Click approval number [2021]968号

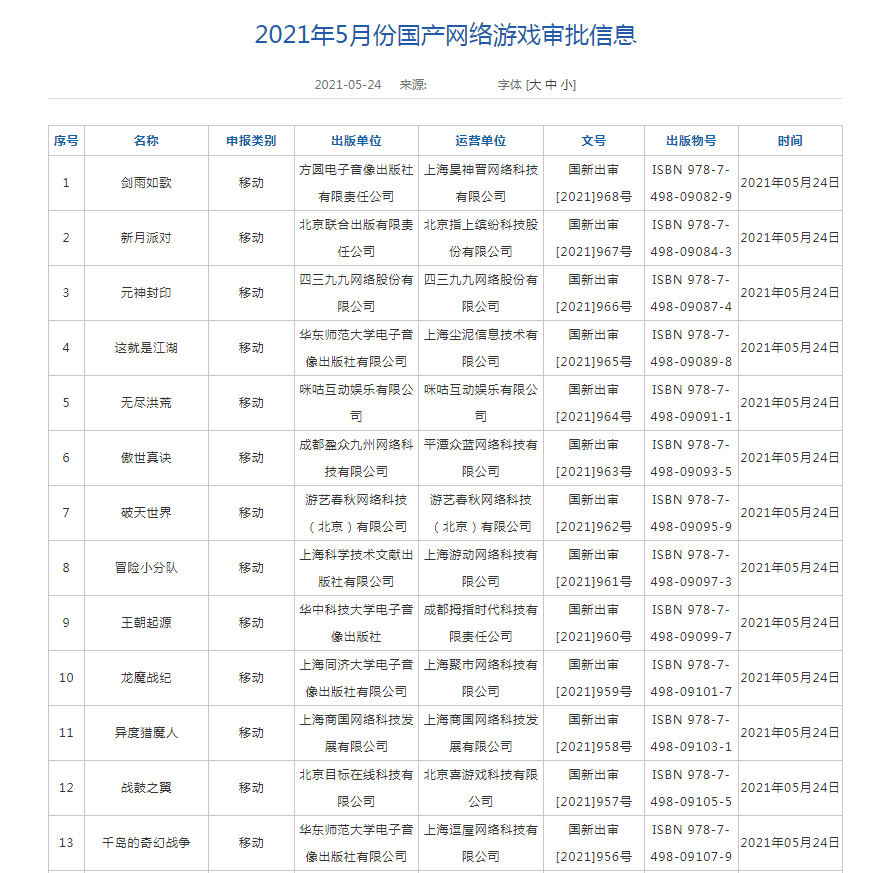click(x=594, y=197)
